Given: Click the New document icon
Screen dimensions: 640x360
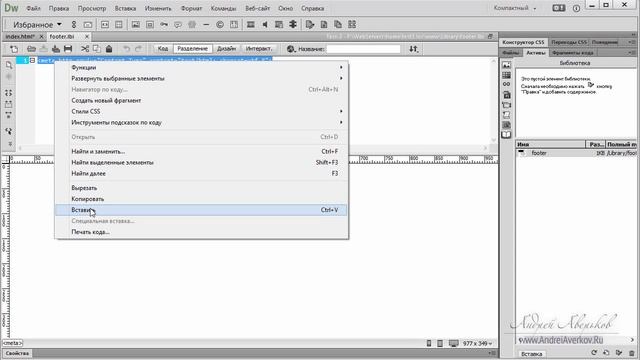Looking at the screenshot, I should tap(14, 49).
